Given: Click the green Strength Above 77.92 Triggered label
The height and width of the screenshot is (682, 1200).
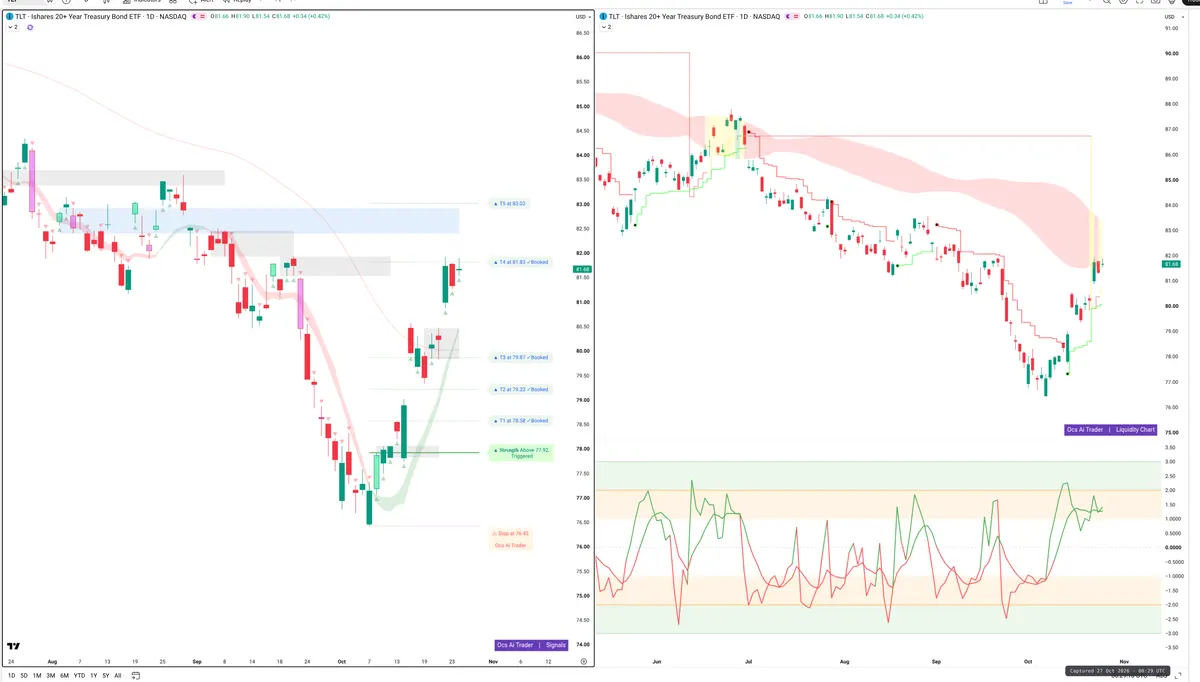Looking at the screenshot, I should point(521,453).
